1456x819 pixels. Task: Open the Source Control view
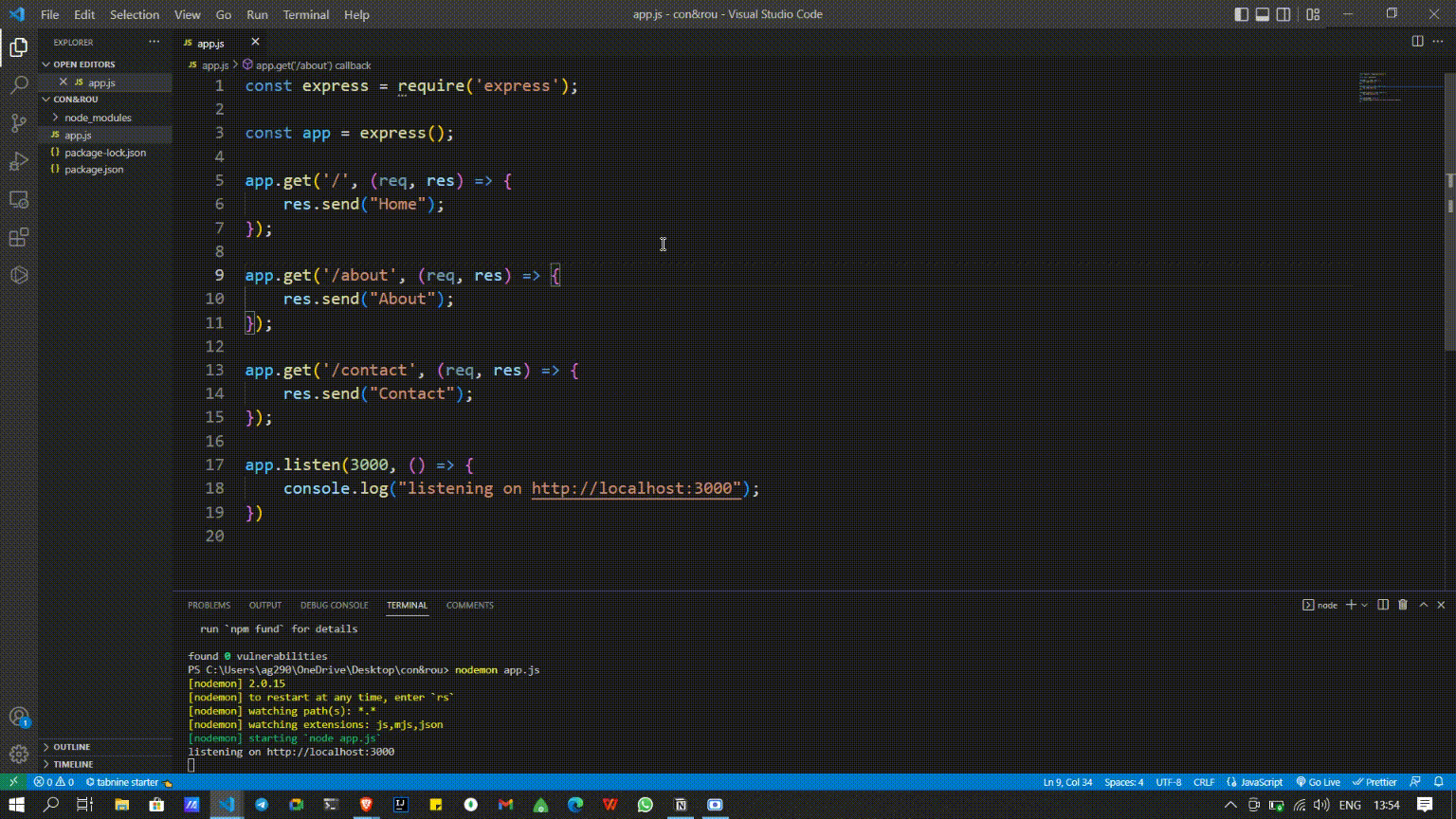click(x=19, y=123)
